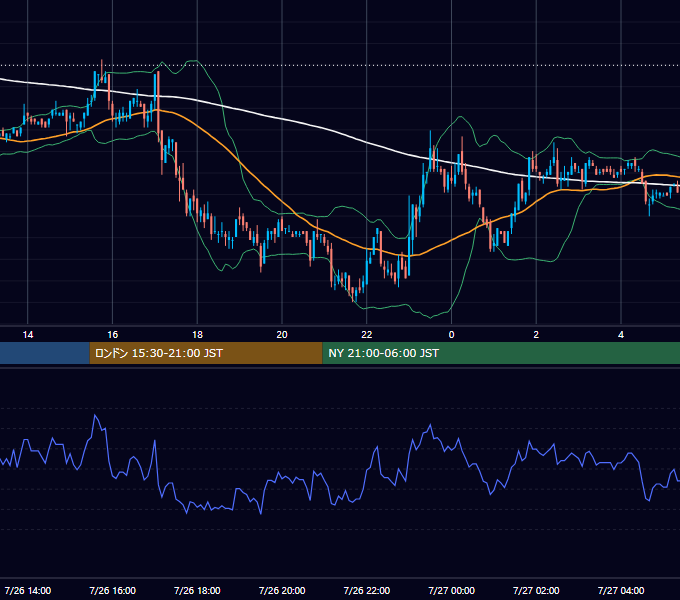Click the hour label 16 on the axis
This screenshot has height=600, width=680.
(112, 335)
